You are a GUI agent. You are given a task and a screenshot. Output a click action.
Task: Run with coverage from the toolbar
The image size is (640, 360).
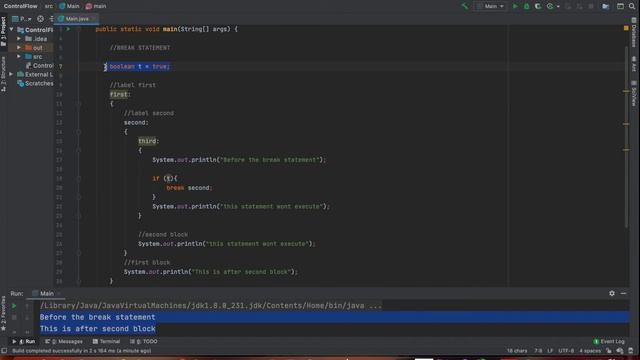[538, 6]
